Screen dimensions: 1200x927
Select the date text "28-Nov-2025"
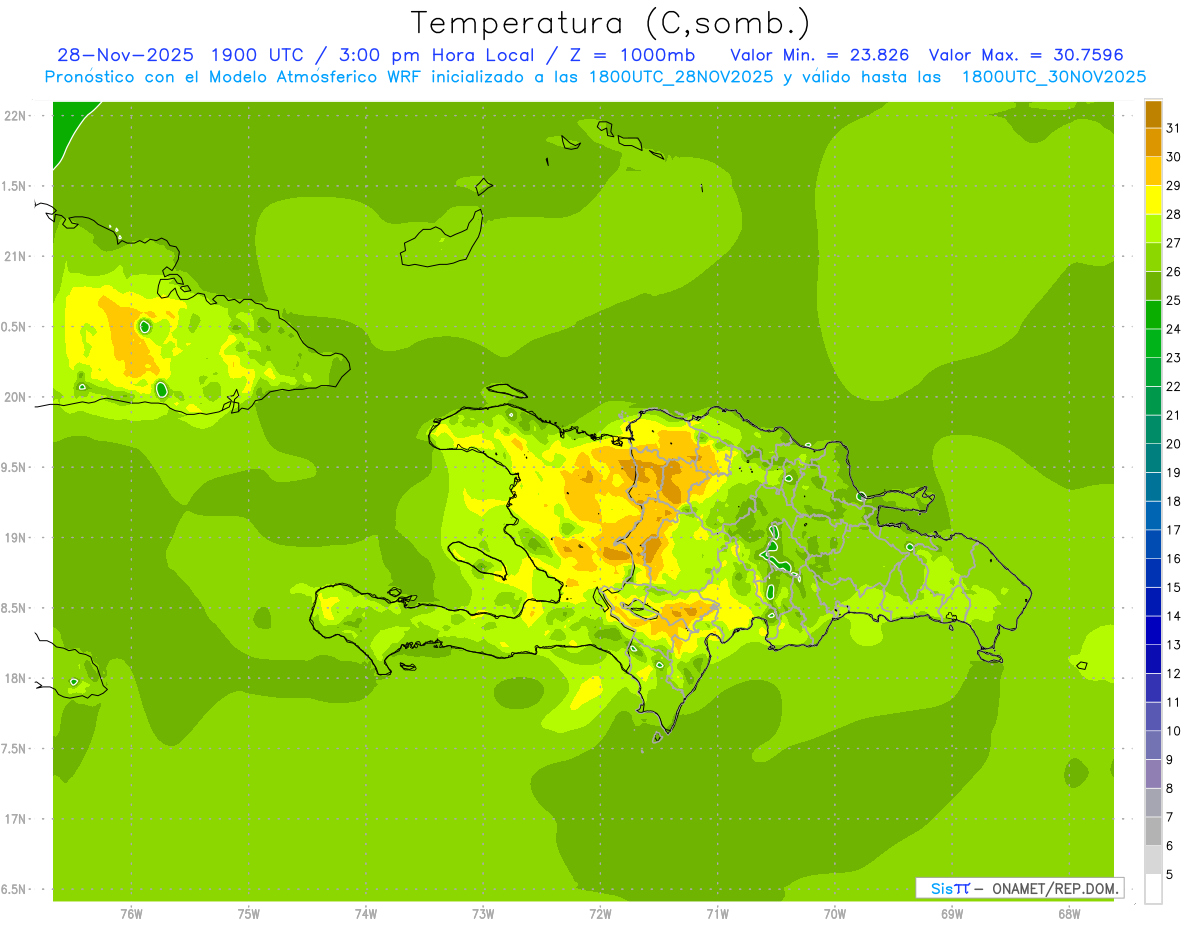124,54
